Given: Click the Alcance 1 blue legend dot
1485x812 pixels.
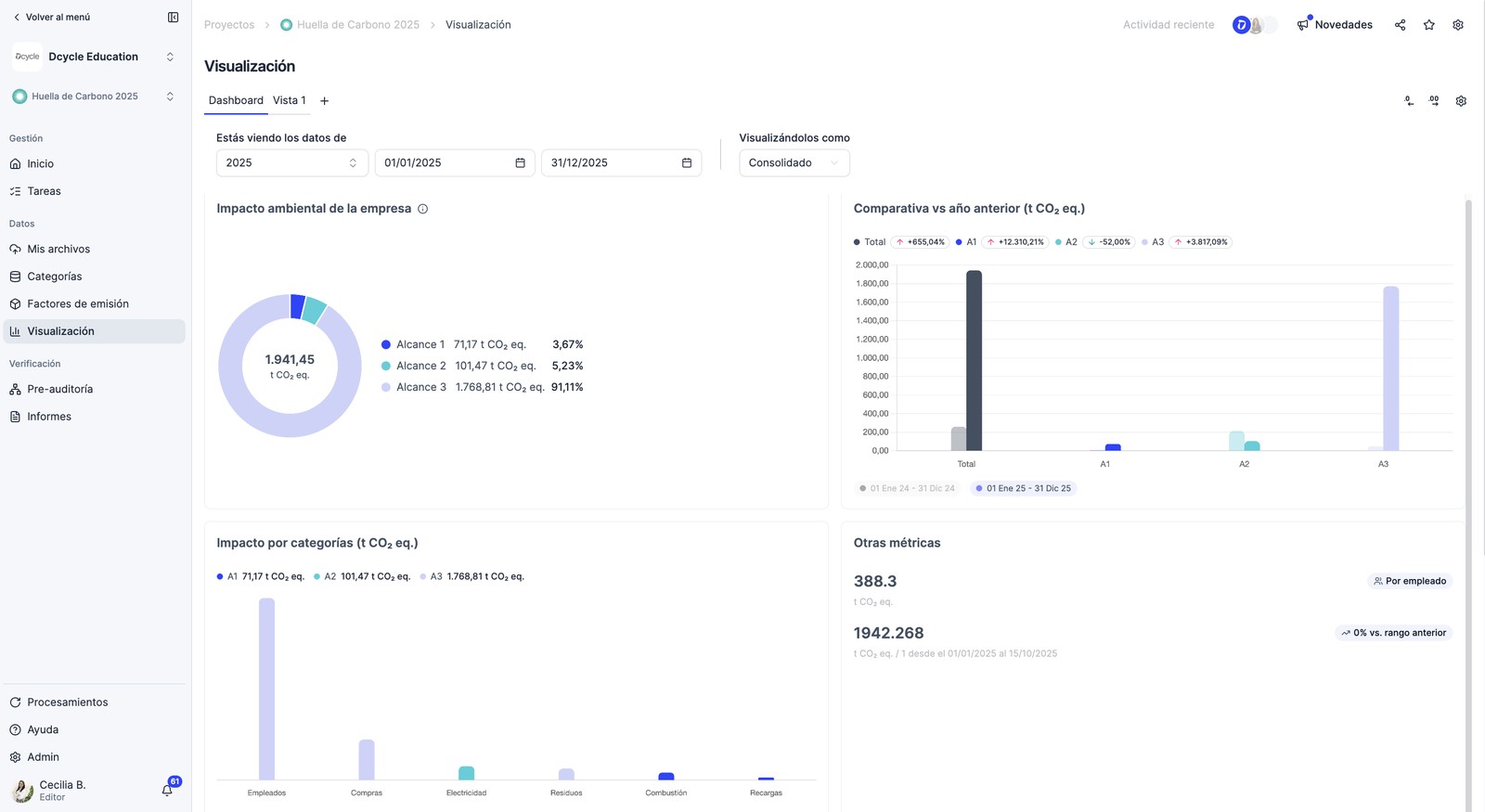Looking at the screenshot, I should [386, 344].
